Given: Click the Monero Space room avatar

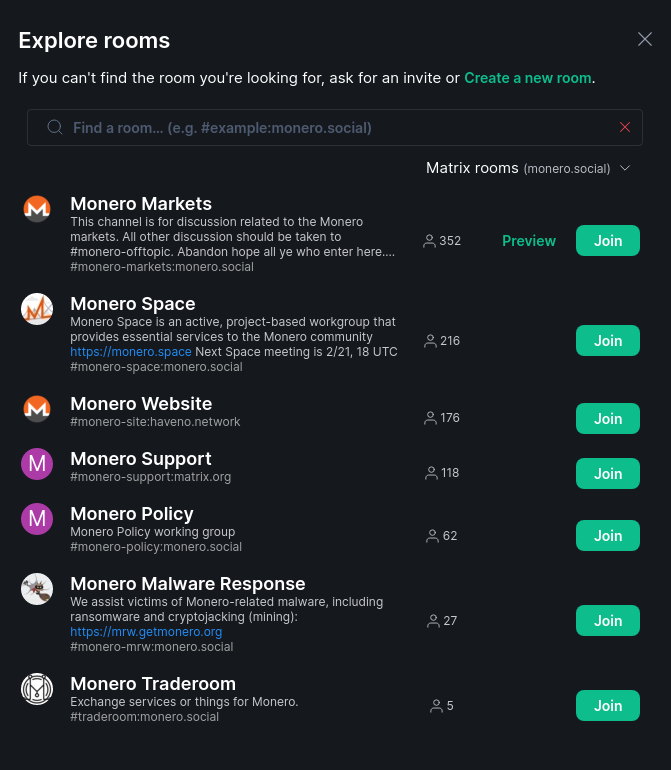Looking at the screenshot, I should 37,309.
